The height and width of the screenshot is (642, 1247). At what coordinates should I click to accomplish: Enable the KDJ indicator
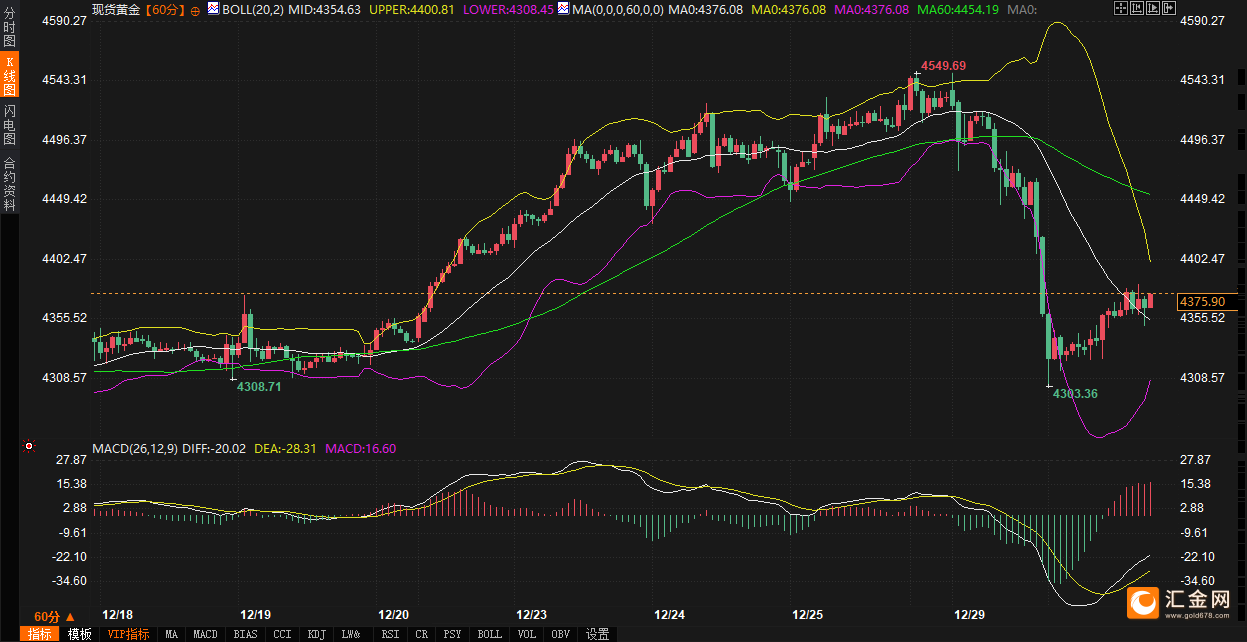(x=316, y=634)
